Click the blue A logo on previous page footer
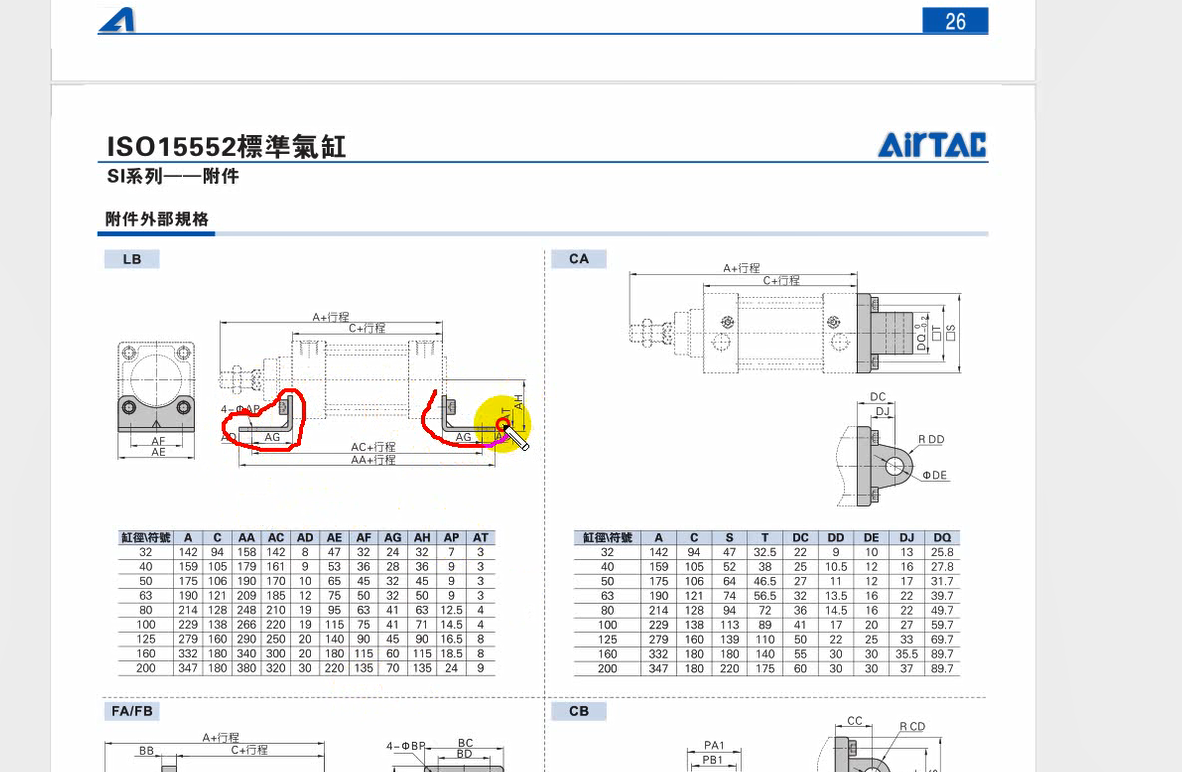 (117, 20)
